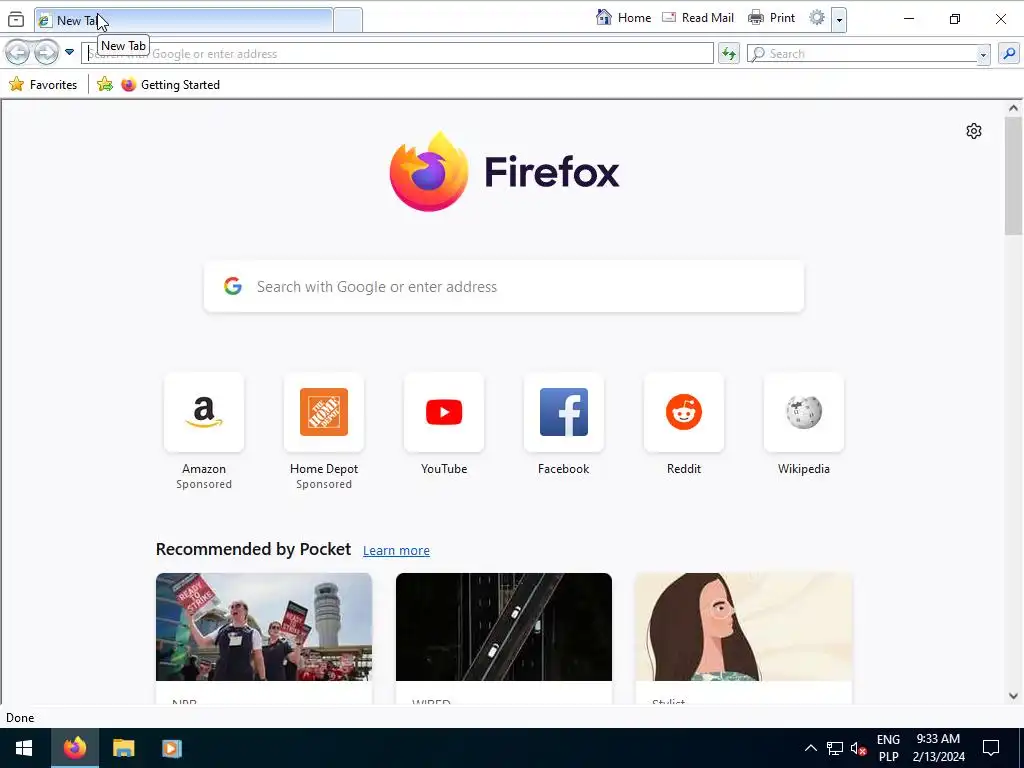The width and height of the screenshot is (1024, 768).
Task: Go back with the Back arrow button
Action: coord(18,53)
